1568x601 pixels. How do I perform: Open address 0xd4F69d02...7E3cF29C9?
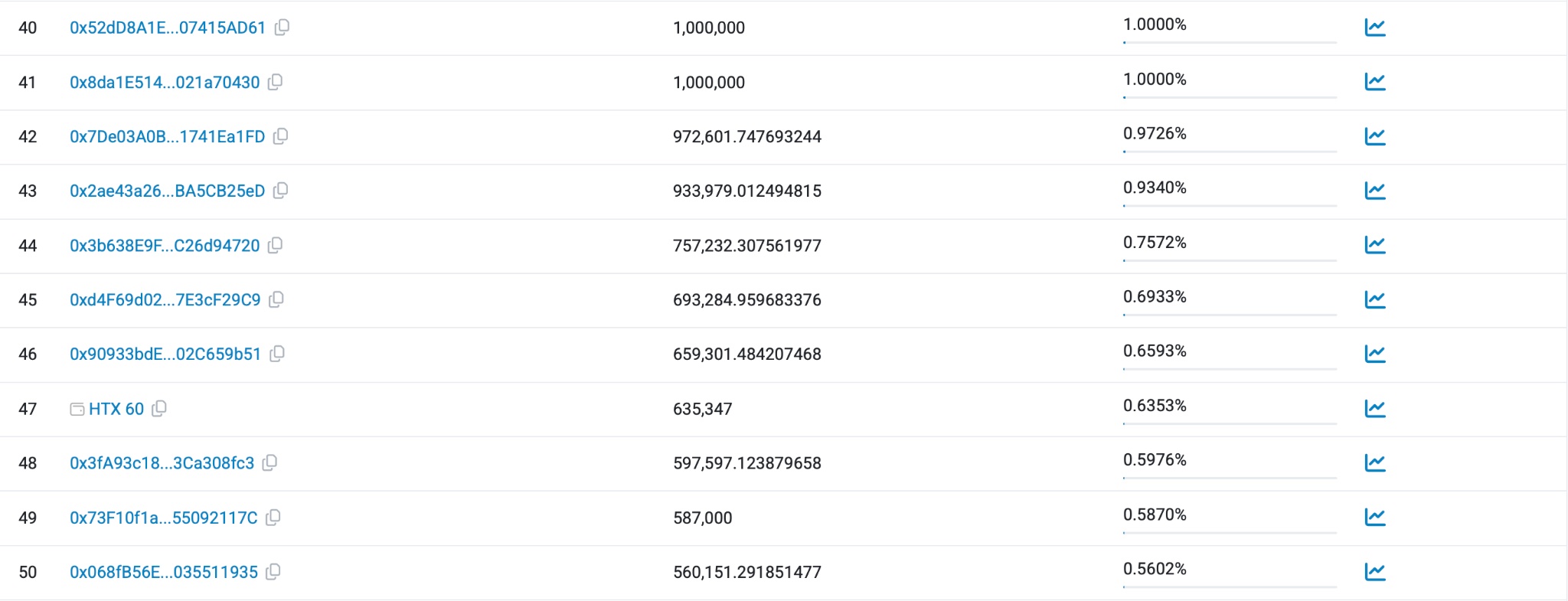[165, 300]
